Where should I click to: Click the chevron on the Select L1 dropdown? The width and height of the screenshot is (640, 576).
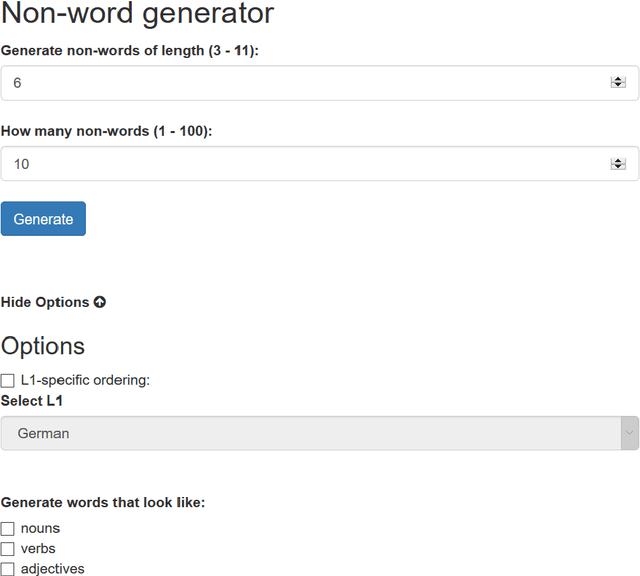(629, 434)
